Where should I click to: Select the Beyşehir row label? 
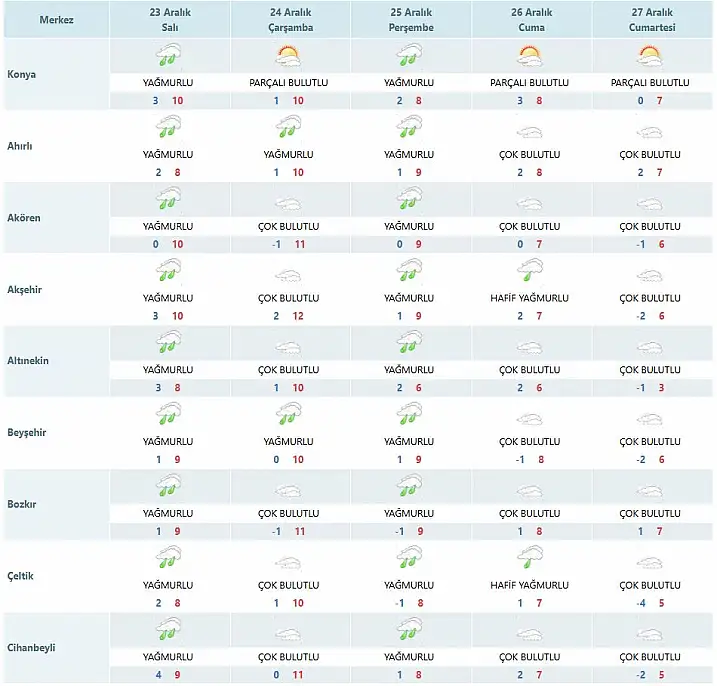click(27, 433)
